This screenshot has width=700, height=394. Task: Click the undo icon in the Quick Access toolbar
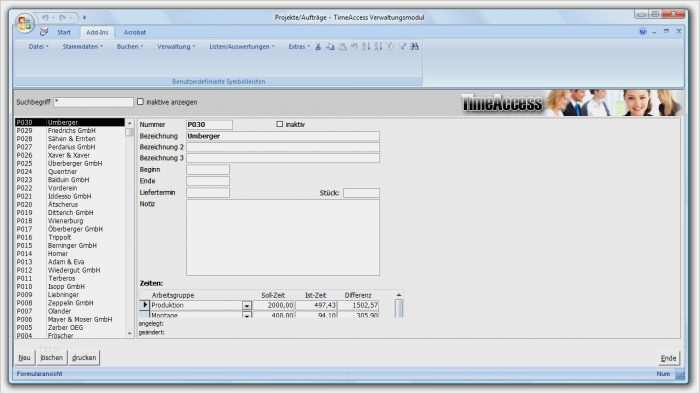[46, 18]
